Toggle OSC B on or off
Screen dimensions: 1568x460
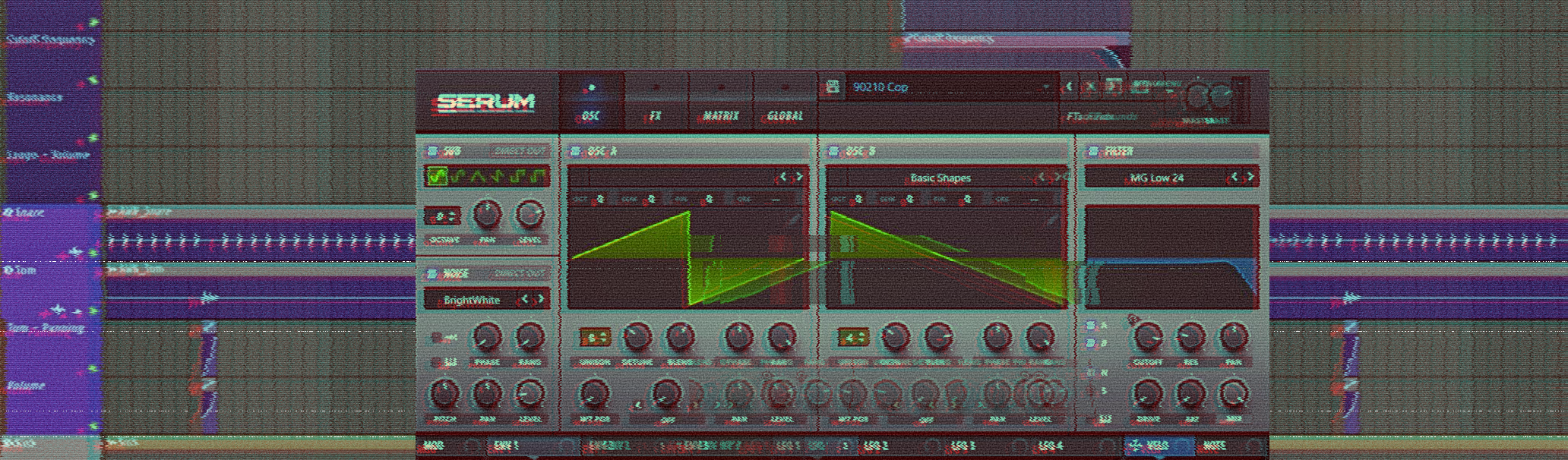click(834, 151)
